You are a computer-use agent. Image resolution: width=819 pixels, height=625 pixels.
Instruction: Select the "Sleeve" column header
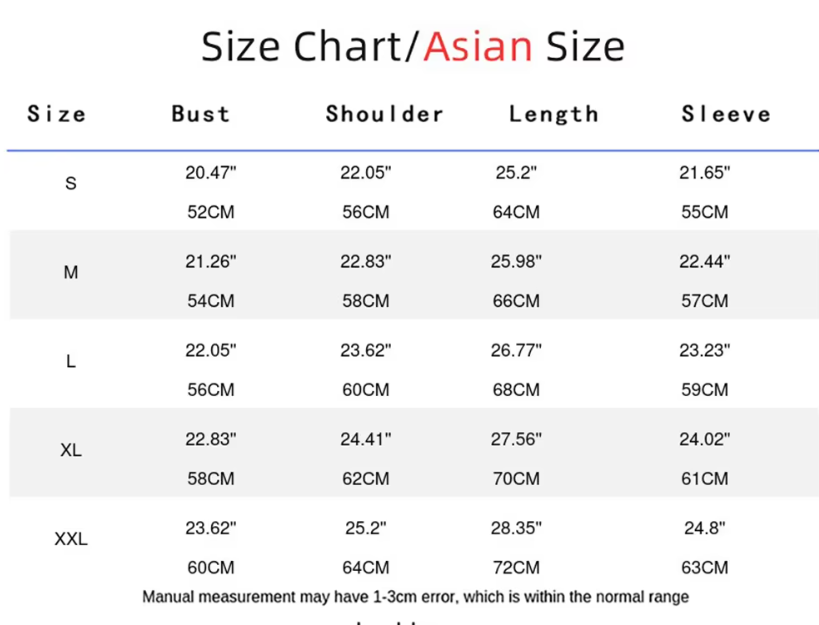point(726,114)
